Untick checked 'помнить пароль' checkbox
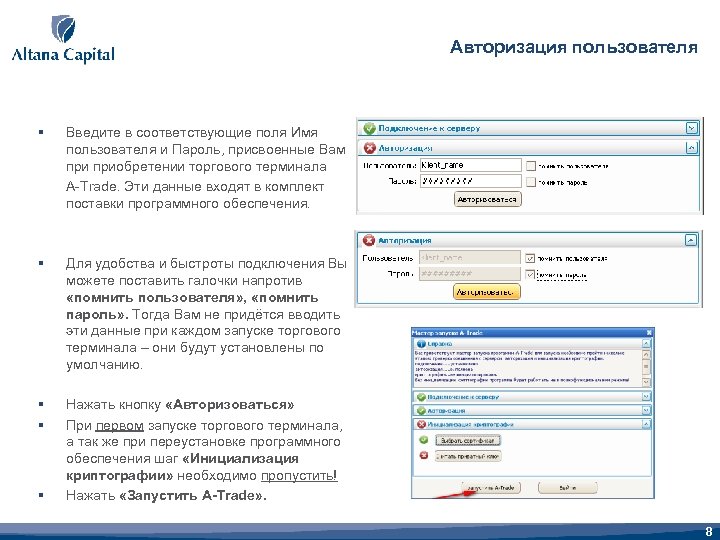This screenshot has width=720, height=540. (x=530, y=275)
